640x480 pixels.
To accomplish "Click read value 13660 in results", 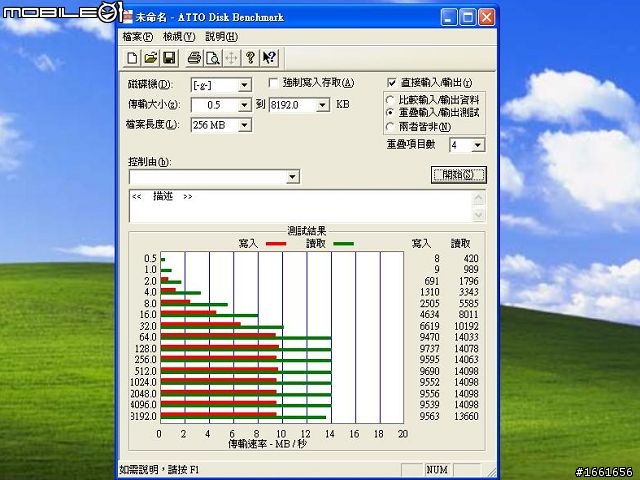I will (466, 416).
